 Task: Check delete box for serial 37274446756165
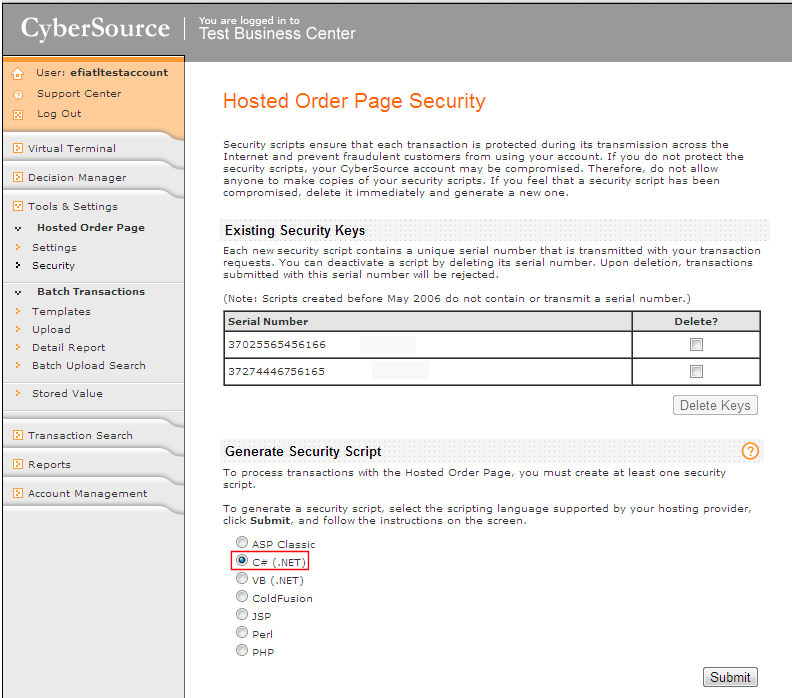click(696, 372)
